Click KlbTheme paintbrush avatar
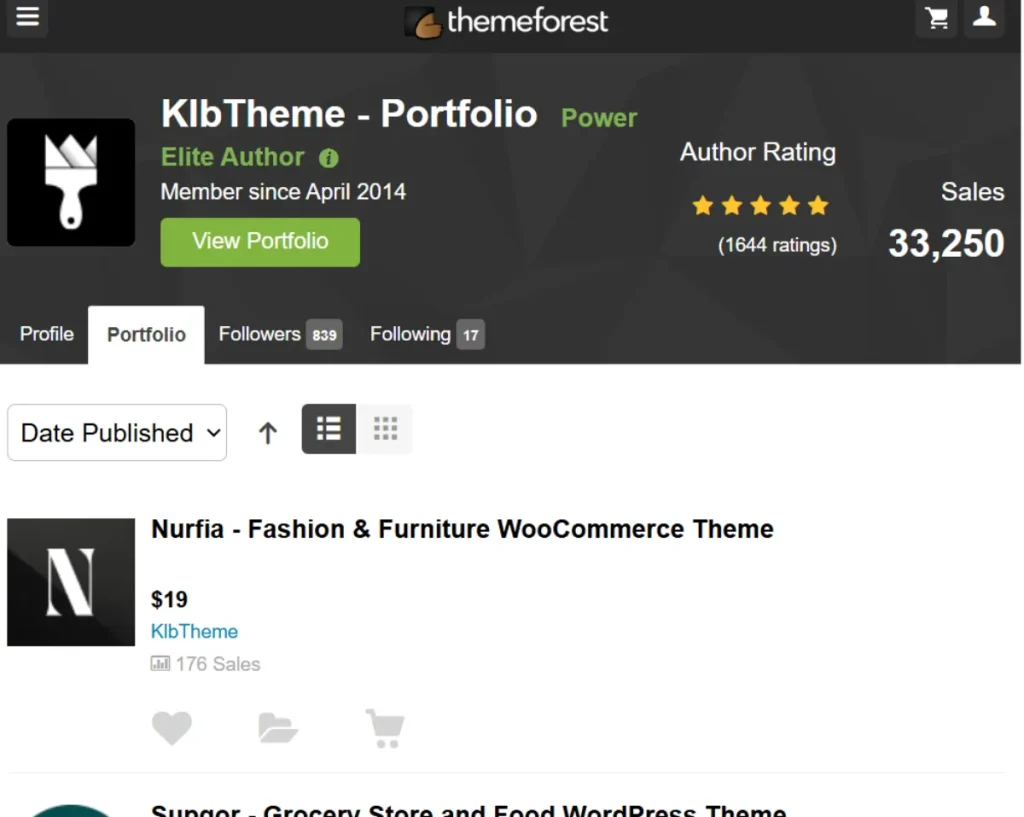 pyautogui.click(x=71, y=182)
